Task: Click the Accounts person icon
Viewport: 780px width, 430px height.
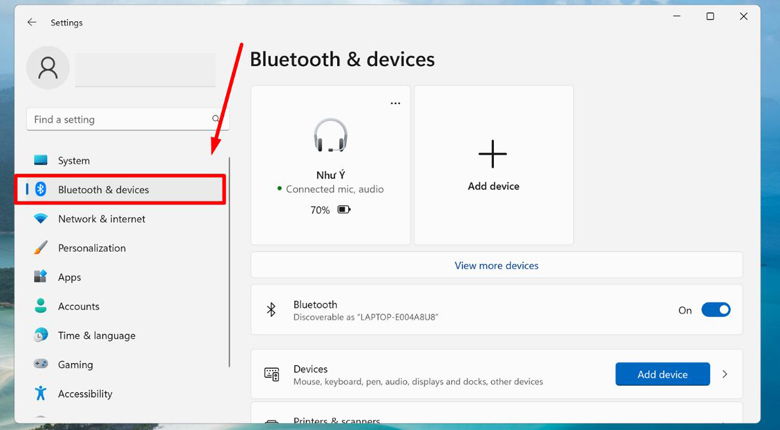Action: 40,306
